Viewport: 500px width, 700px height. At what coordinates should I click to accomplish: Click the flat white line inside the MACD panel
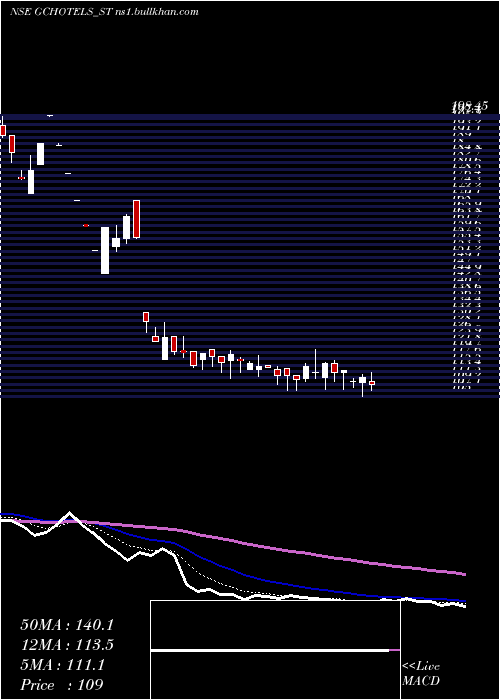click(x=270, y=650)
